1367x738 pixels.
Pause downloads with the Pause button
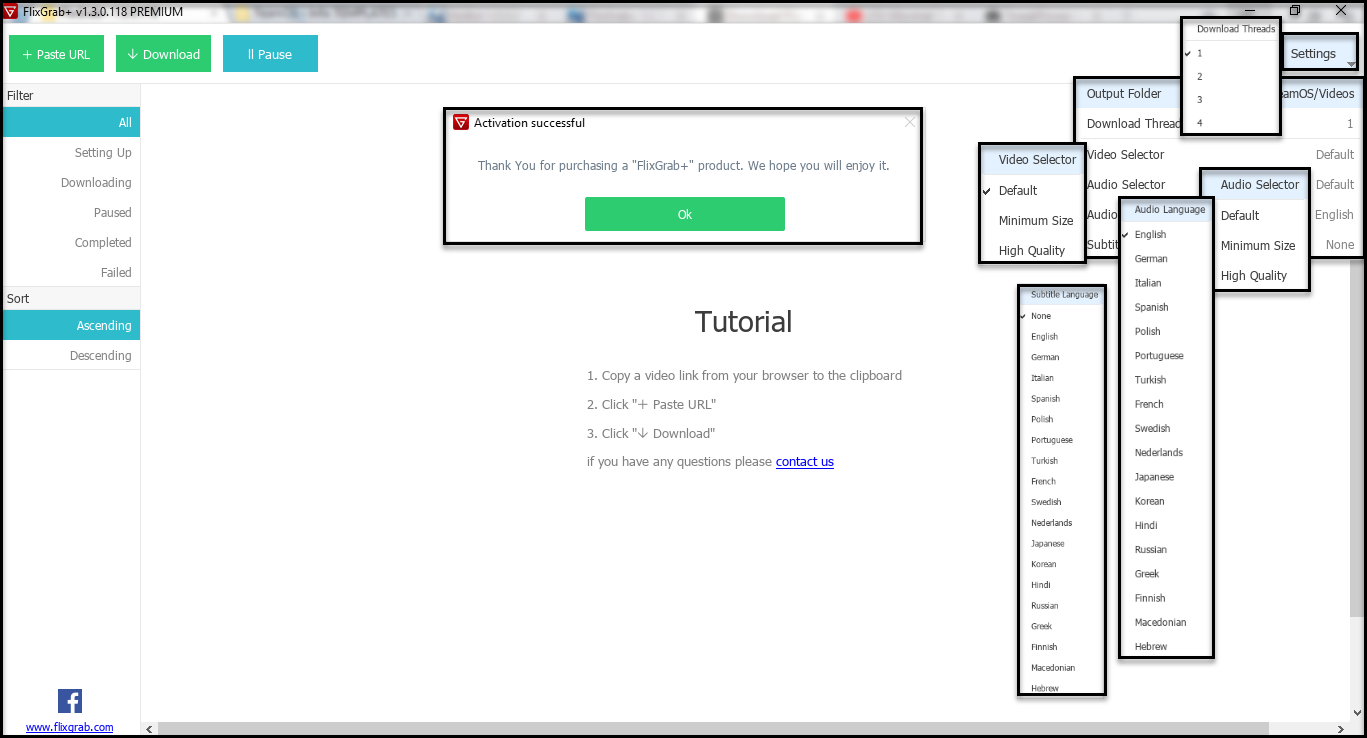[x=270, y=54]
